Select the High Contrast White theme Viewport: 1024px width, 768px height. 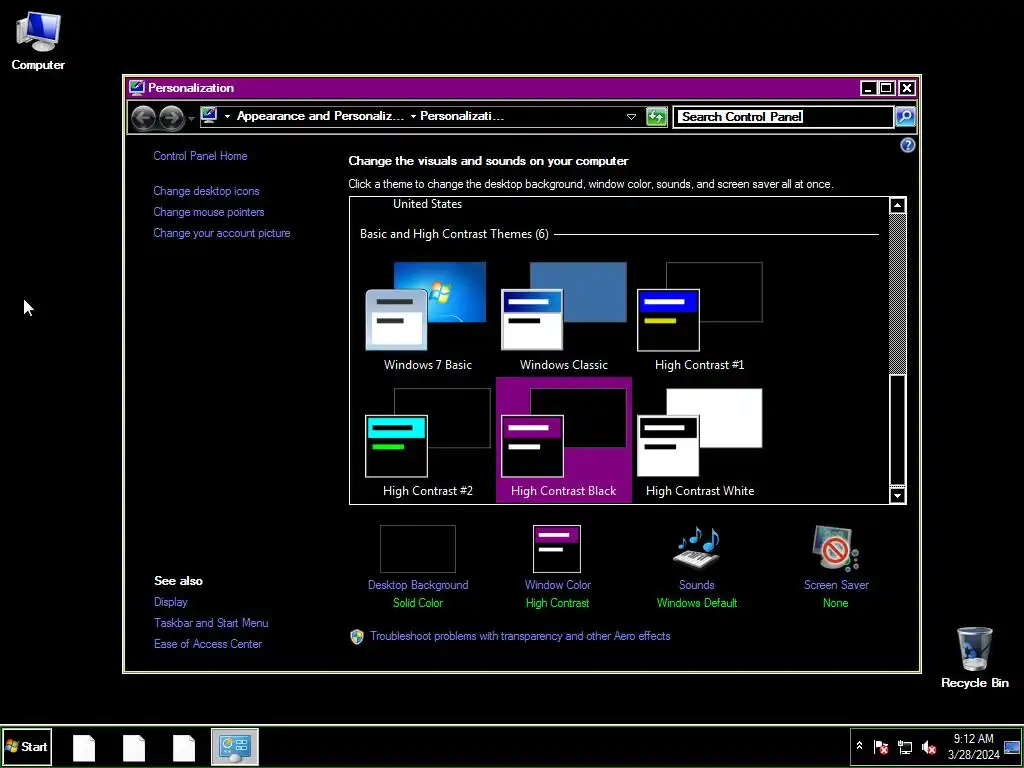699,441
